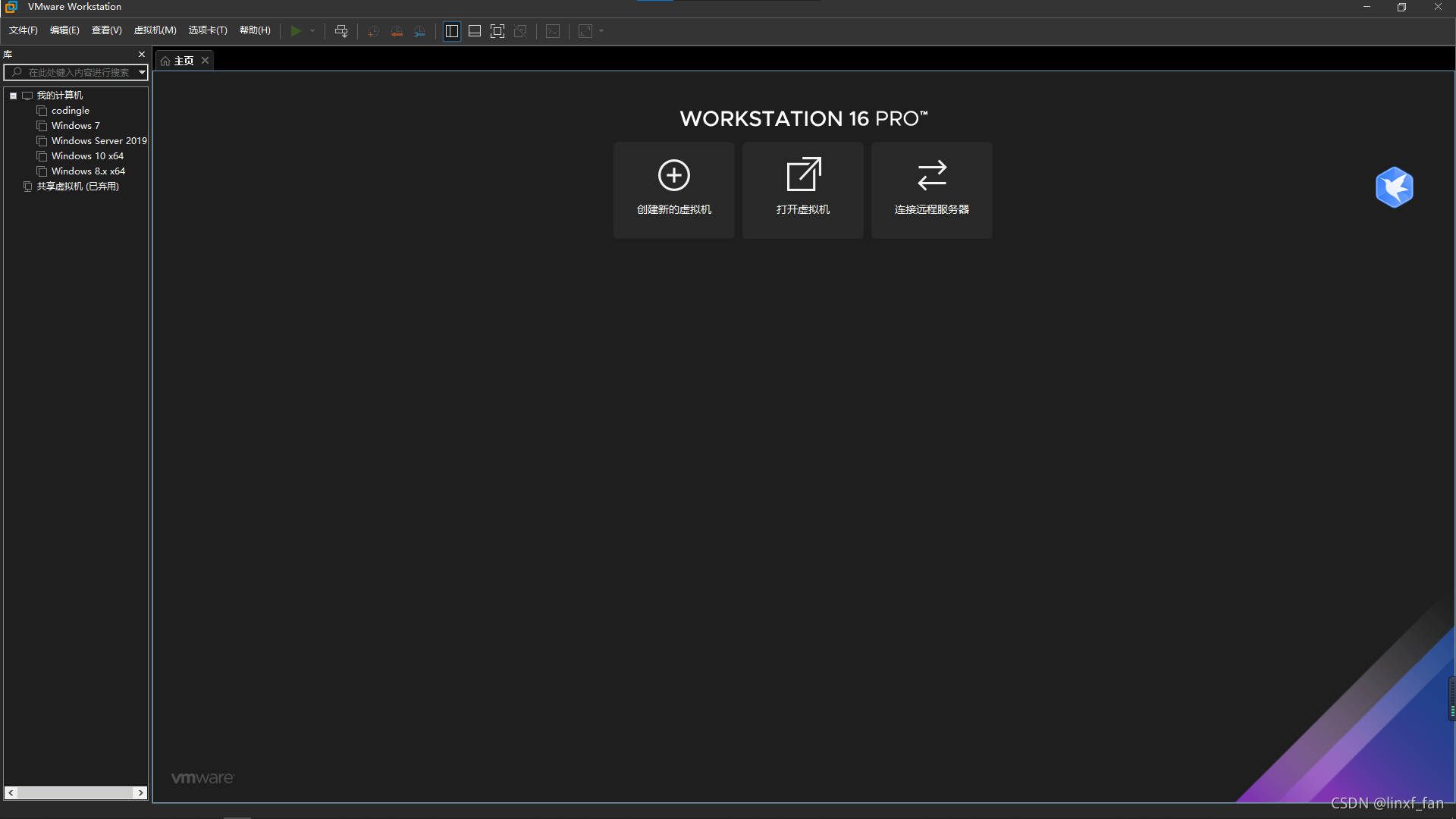Open the 文件(F) menu
The width and height of the screenshot is (1456, 819).
point(23,30)
